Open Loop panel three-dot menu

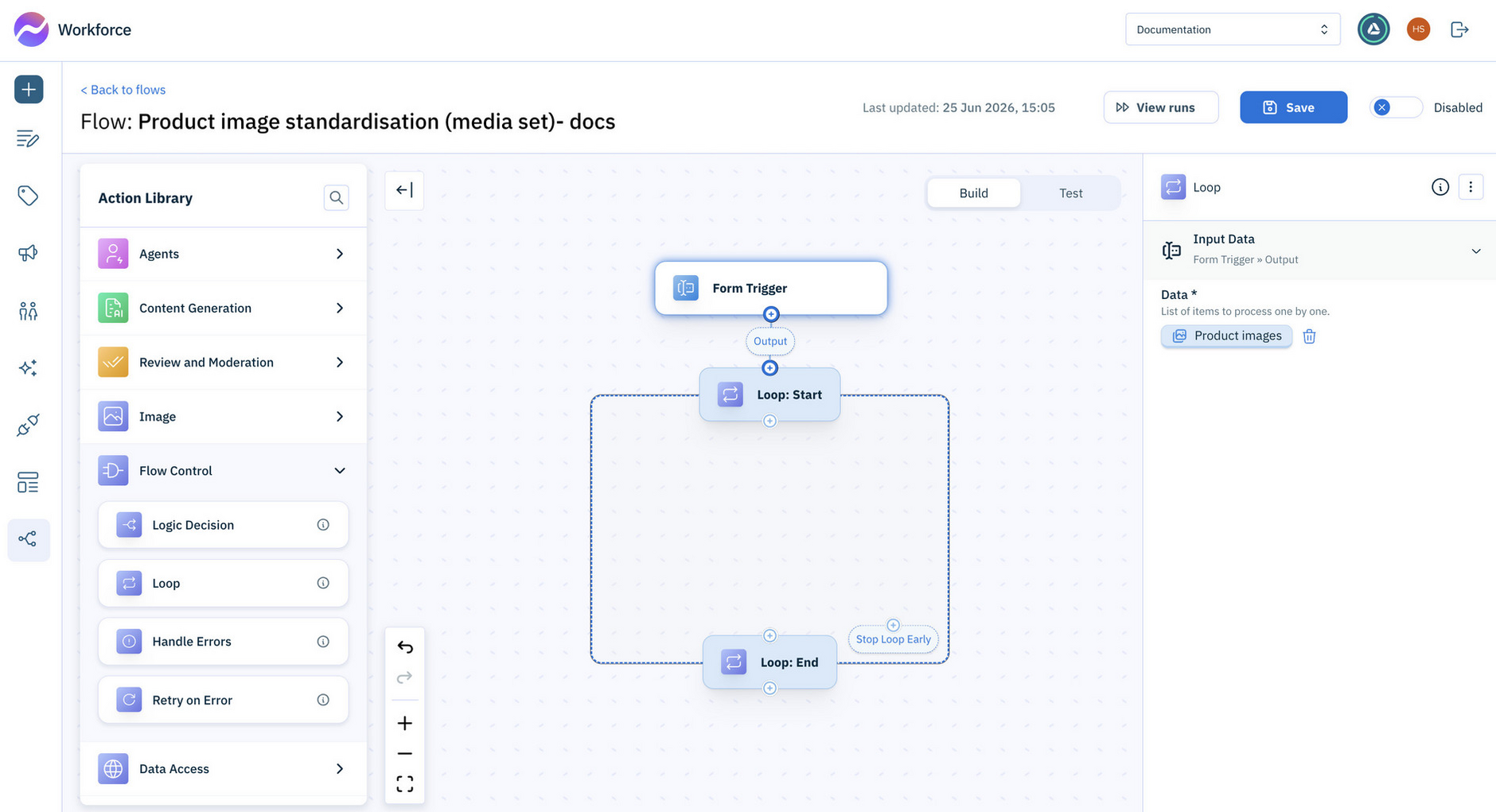[x=1471, y=187]
